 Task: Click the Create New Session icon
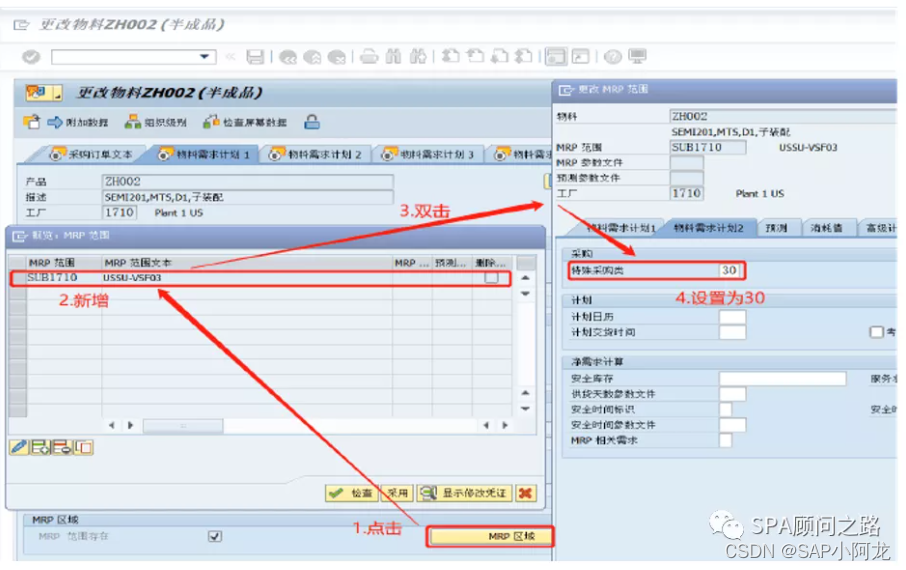556,57
